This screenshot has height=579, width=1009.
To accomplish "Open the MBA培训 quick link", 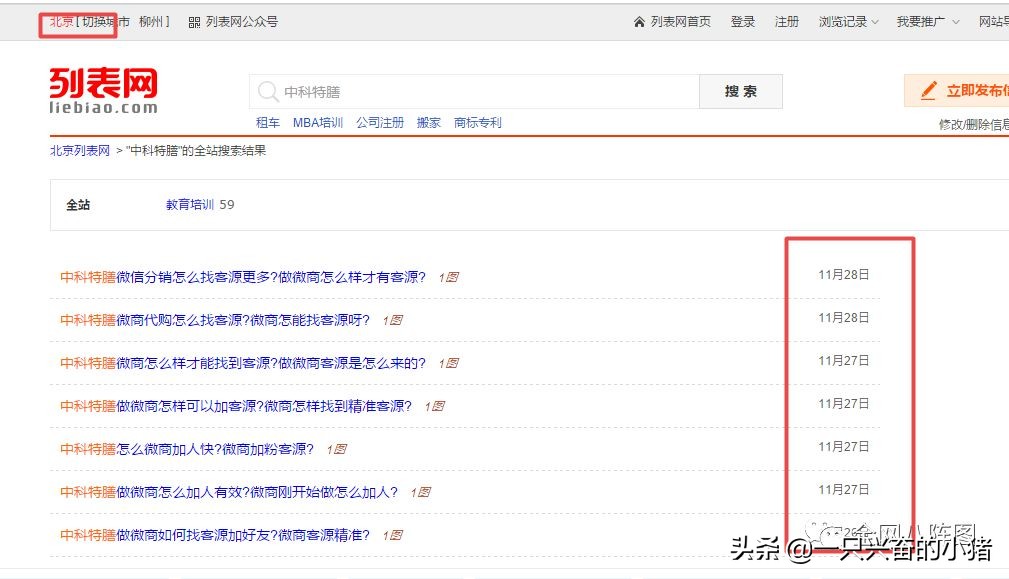I will [x=318, y=123].
